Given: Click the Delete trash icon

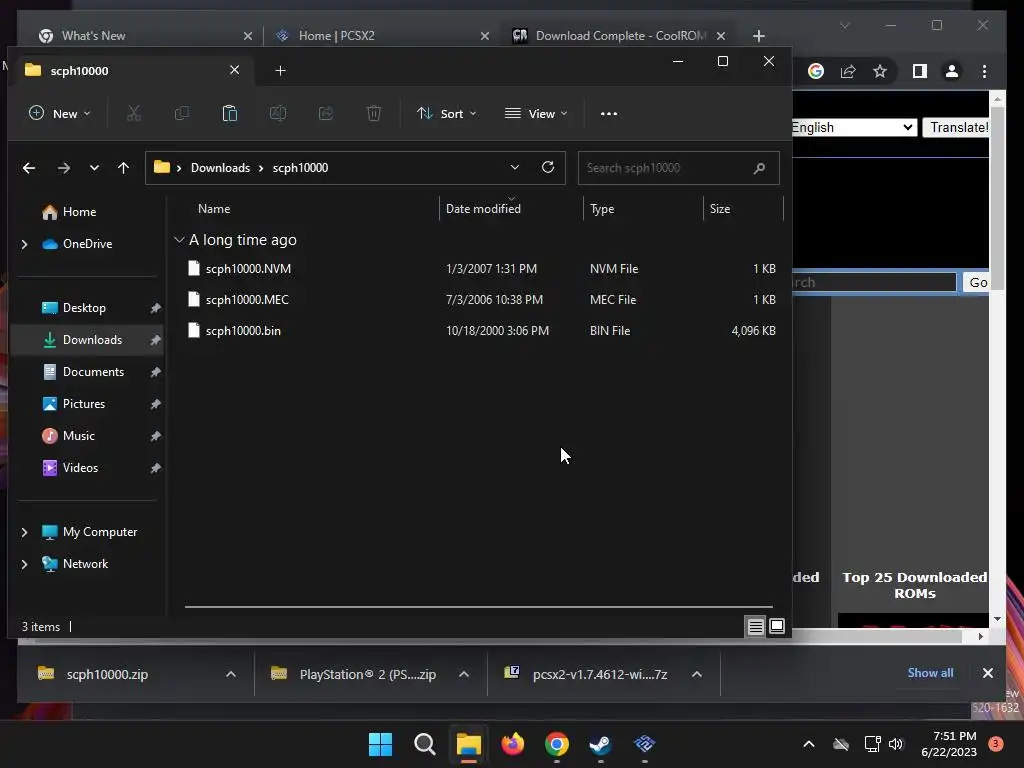Looking at the screenshot, I should pos(374,114).
